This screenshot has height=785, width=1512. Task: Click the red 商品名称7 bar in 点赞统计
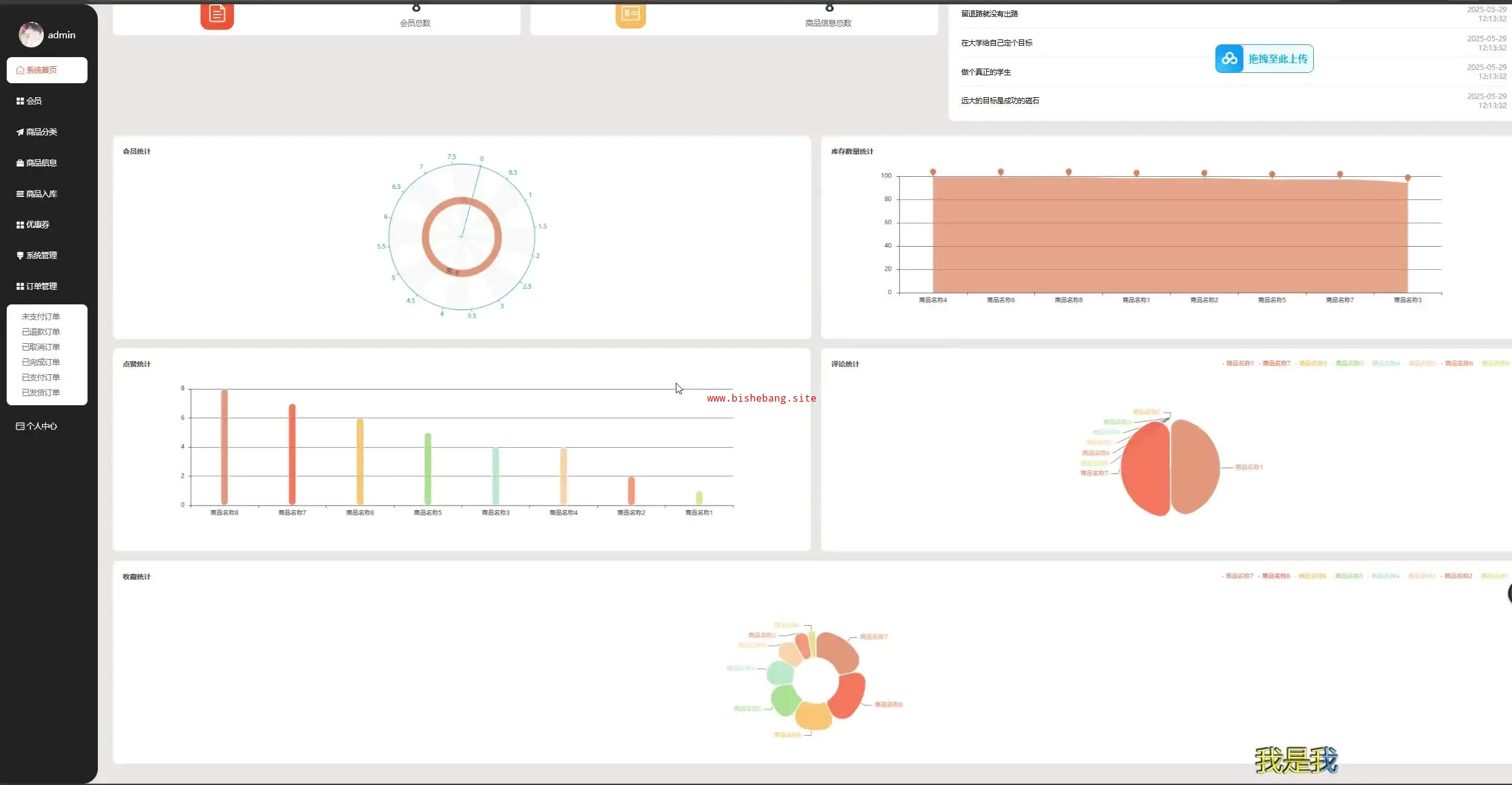tap(292, 454)
